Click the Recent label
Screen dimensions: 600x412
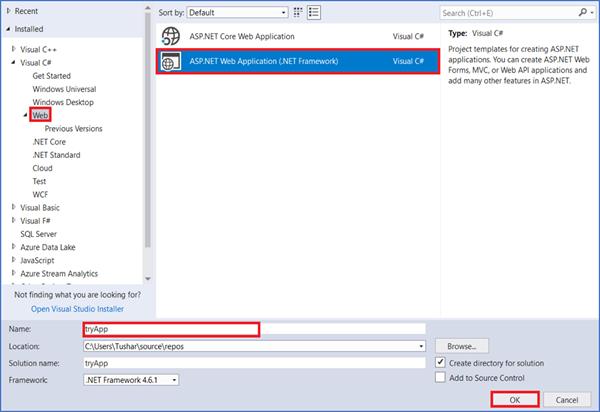pos(26,11)
